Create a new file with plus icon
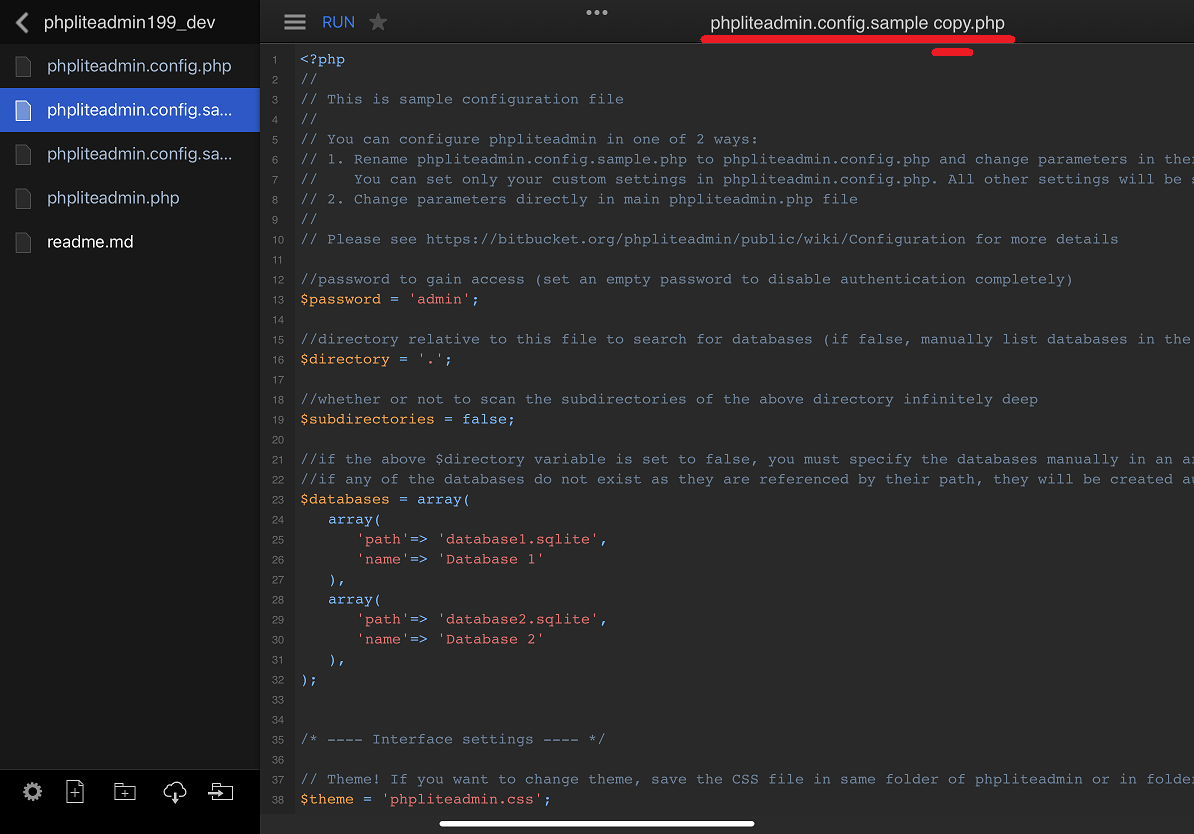The height and width of the screenshot is (834, 1194). tap(75, 792)
